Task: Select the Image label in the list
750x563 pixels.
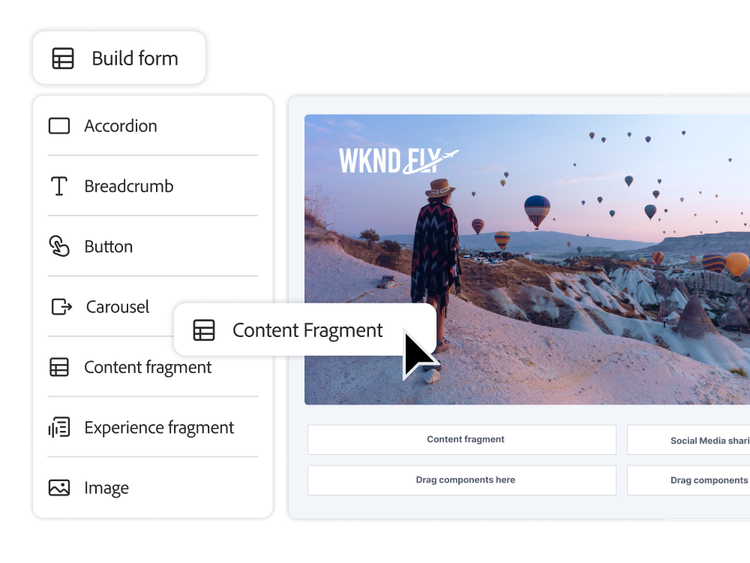Action: pos(106,488)
